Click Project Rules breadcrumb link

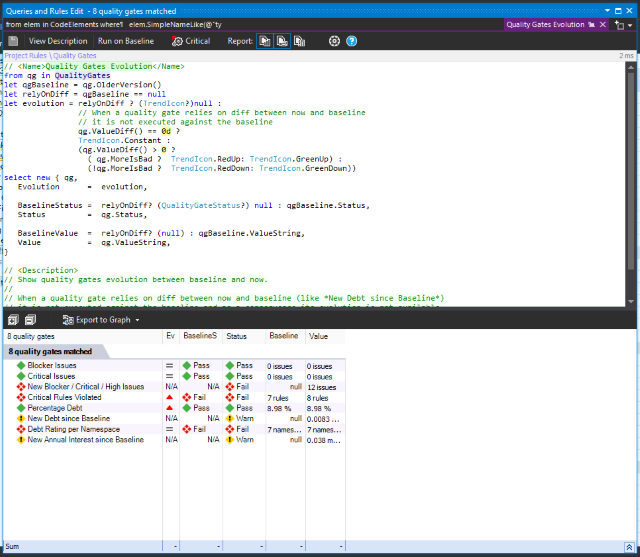[x=25, y=55]
